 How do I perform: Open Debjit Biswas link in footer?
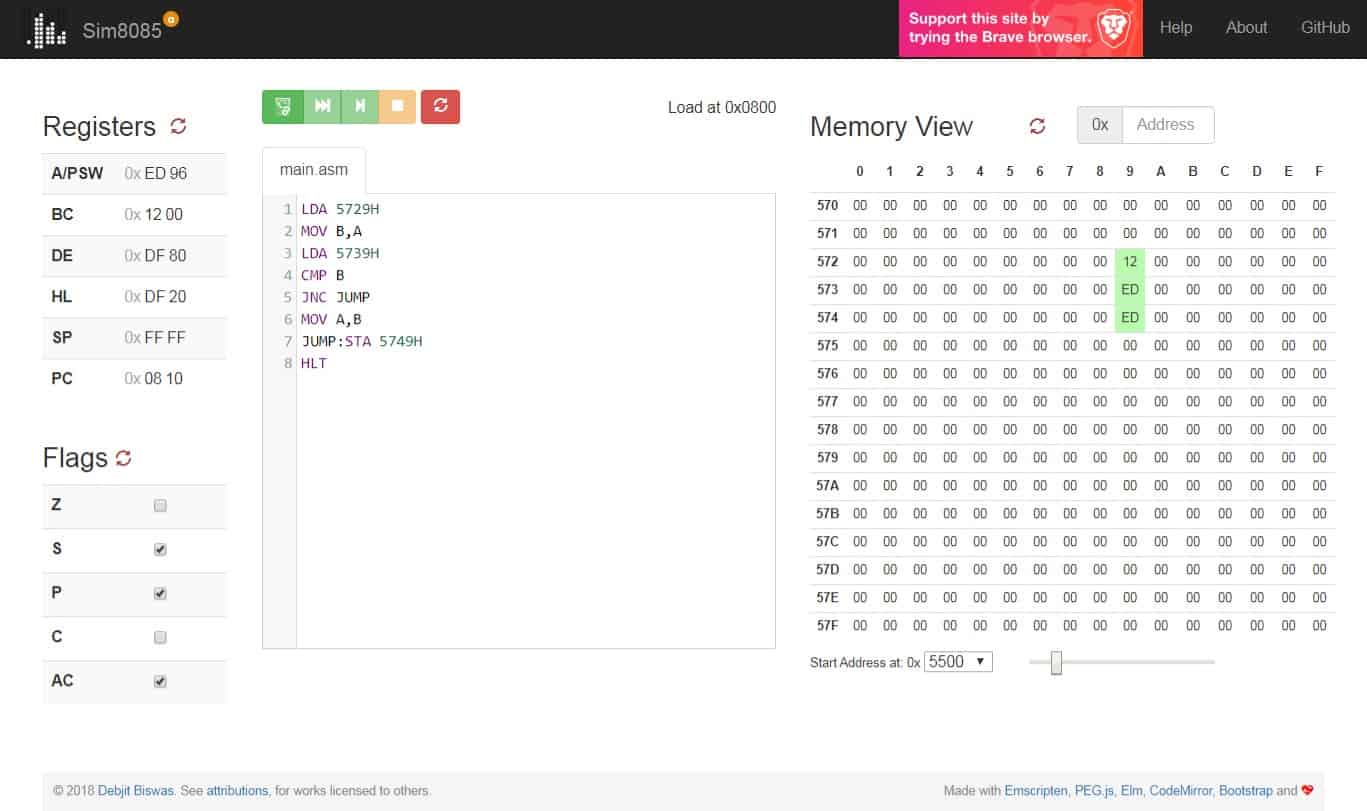tap(137, 790)
